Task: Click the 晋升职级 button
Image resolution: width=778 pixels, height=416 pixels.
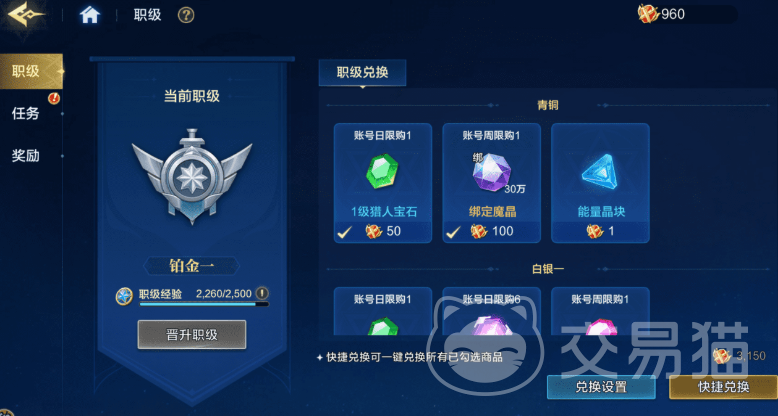Action: [192, 335]
